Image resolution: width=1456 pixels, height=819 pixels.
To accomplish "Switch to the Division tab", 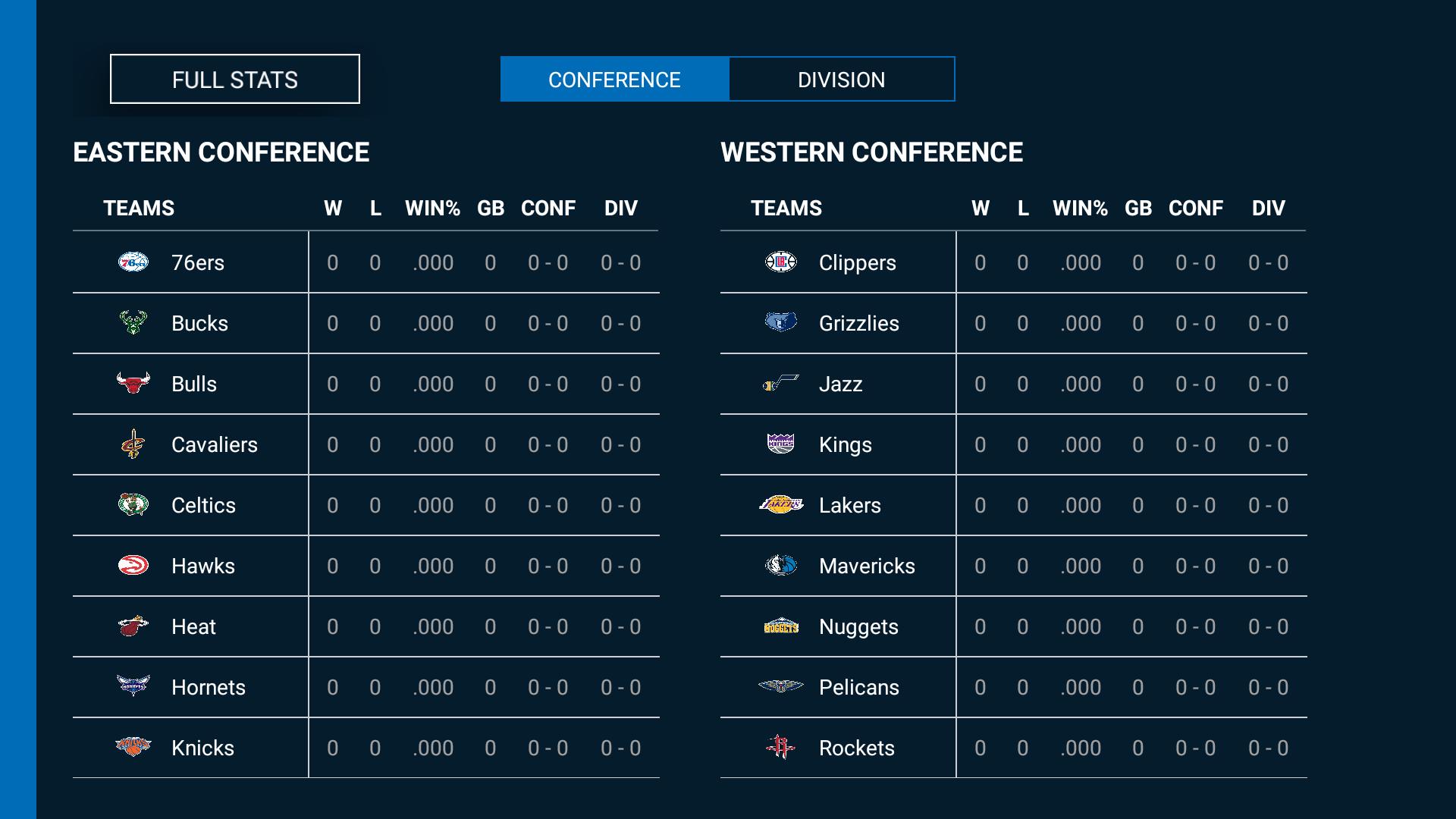I will [x=841, y=80].
